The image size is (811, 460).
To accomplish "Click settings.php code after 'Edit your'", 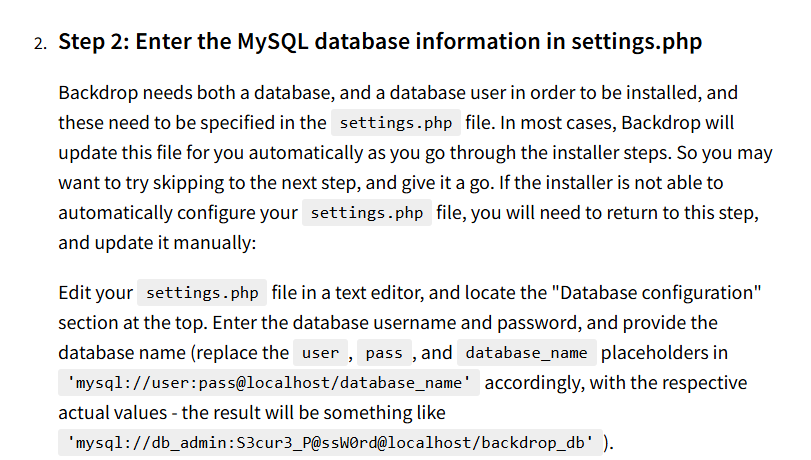I will pyautogui.click(x=202, y=293).
